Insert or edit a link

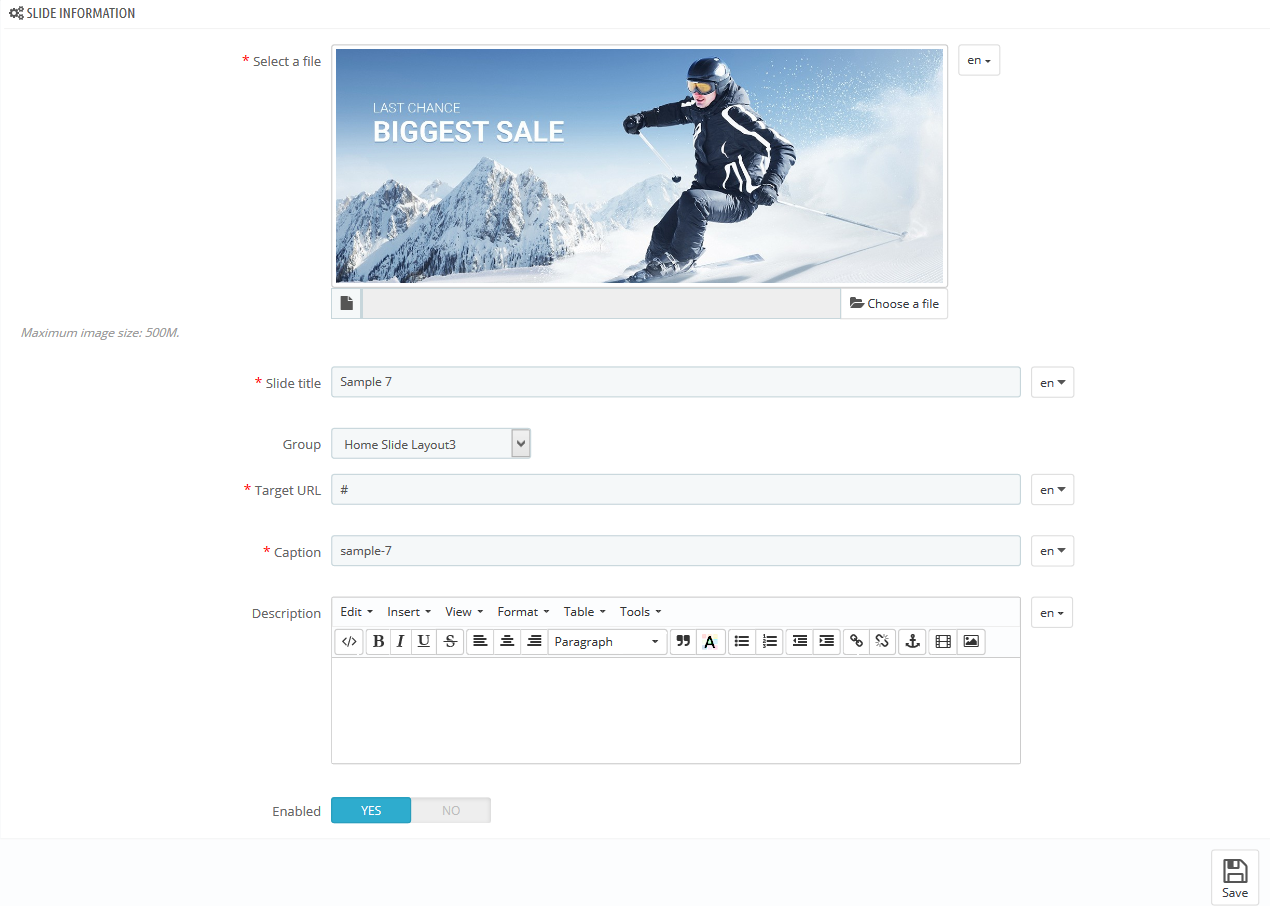(856, 642)
